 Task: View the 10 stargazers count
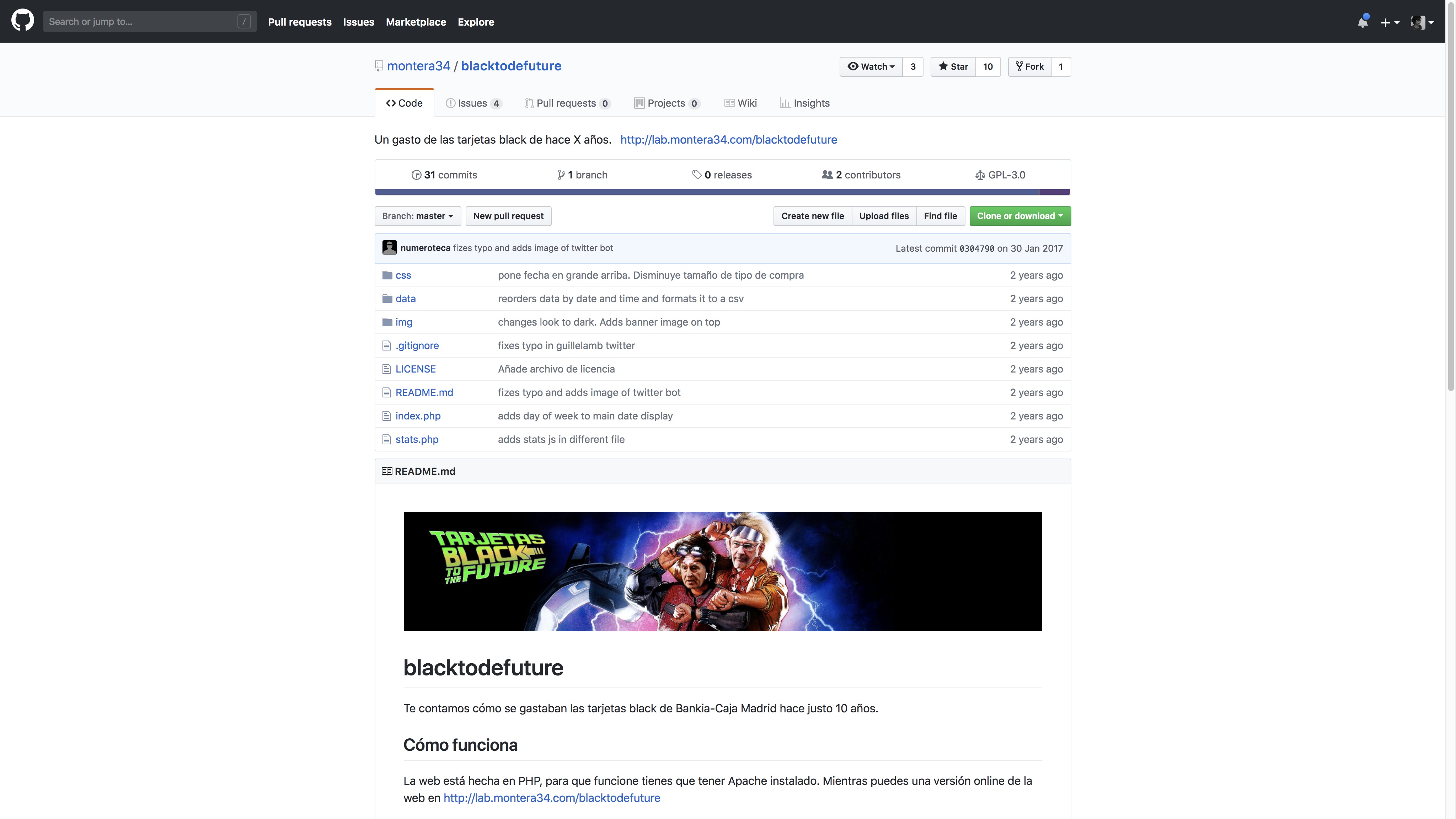click(988, 67)
